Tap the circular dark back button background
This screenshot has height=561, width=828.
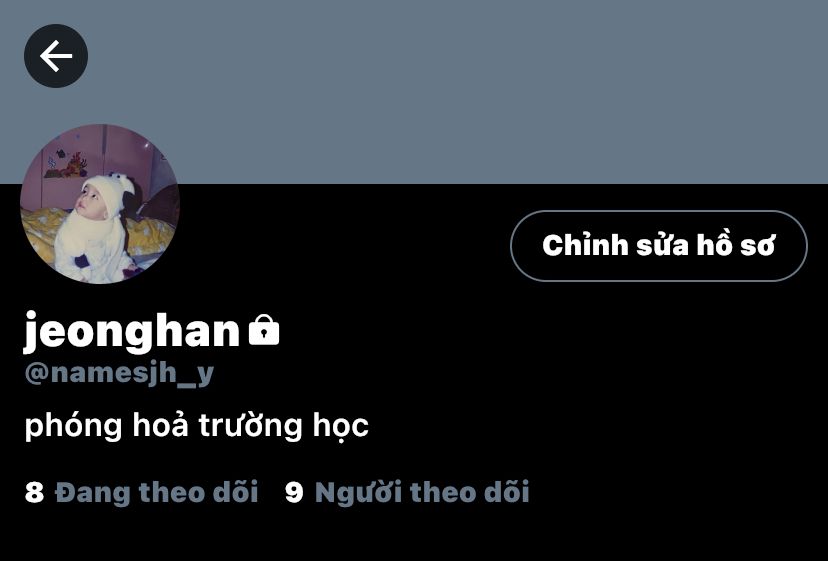(x=55, y=55)
